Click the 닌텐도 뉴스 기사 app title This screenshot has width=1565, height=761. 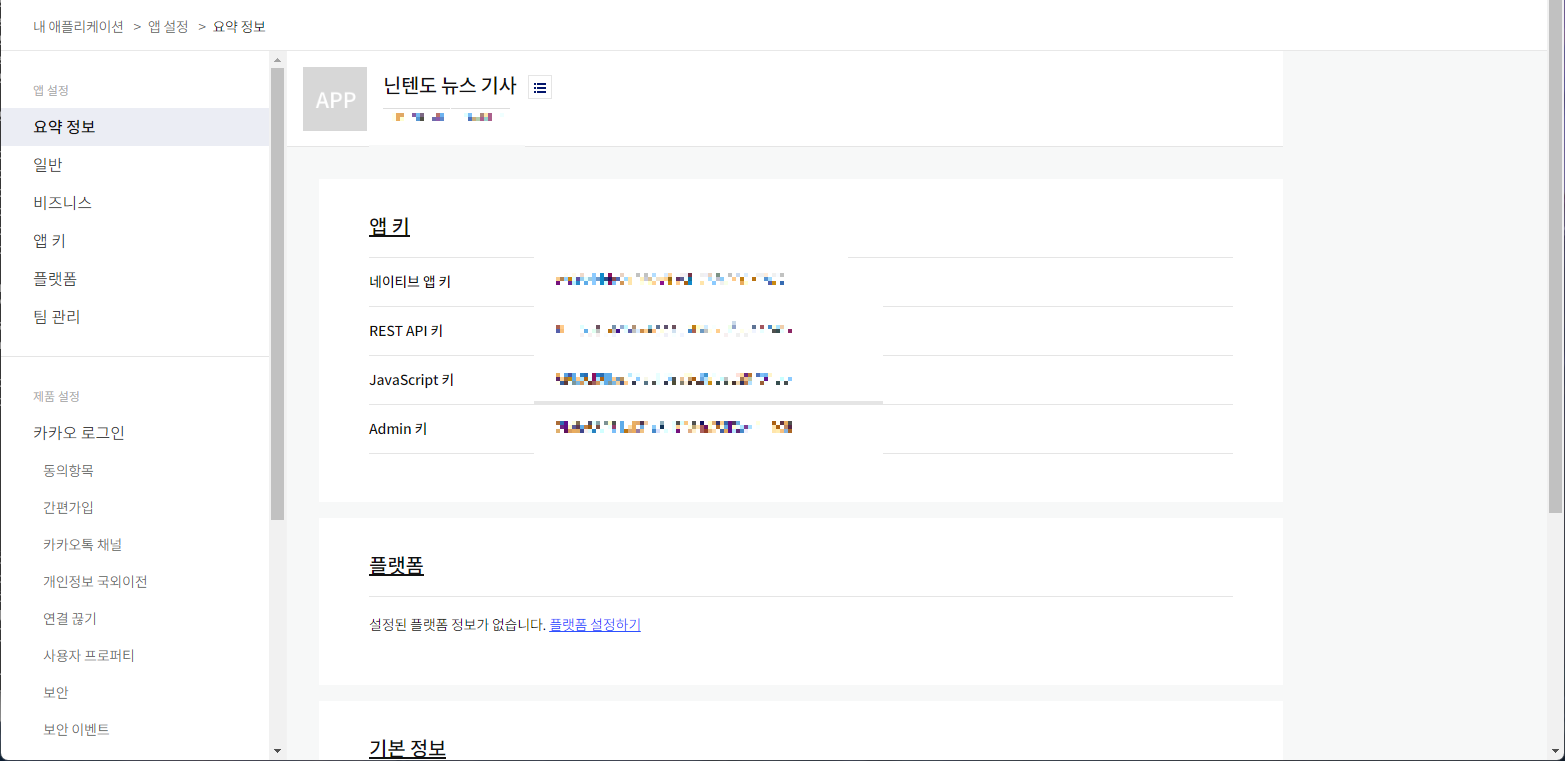pyautogui.click(x=450, y=86)
